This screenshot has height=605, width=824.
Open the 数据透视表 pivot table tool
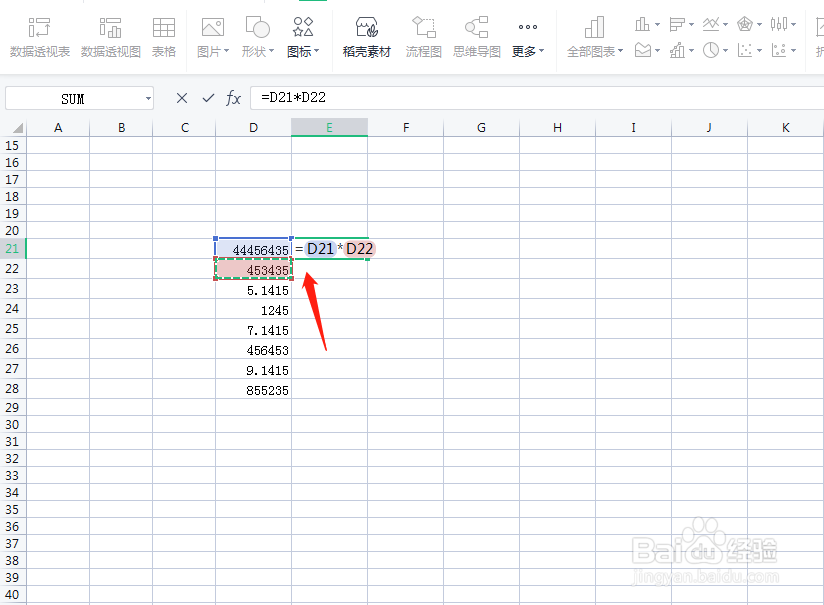(x=40, y=37)
